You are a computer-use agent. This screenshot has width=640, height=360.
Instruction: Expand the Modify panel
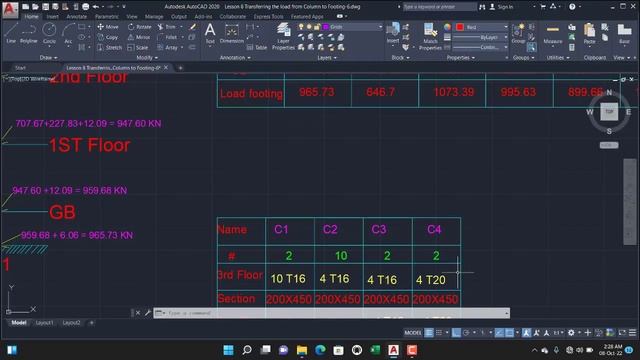tap(147, 58)
